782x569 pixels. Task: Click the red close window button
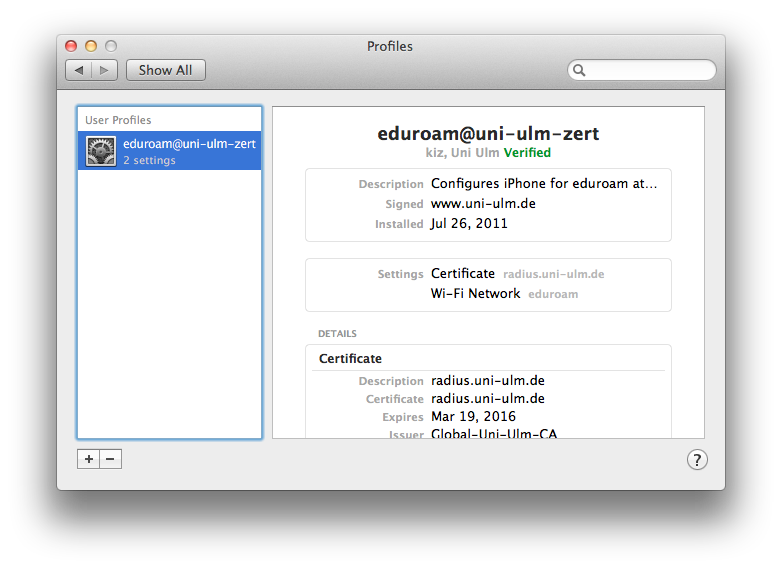tap(71, 46)
